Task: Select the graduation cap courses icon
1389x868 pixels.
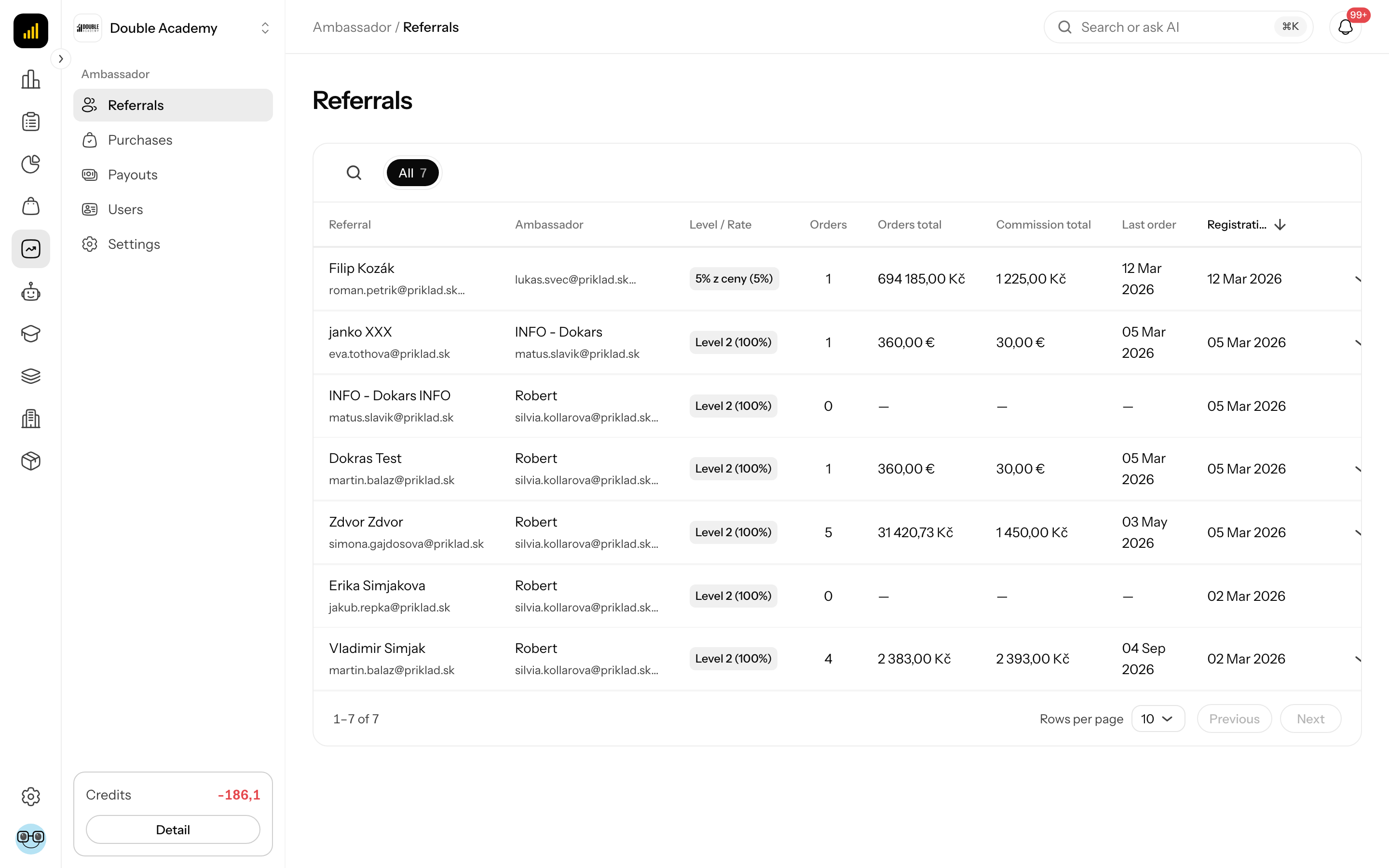Action: point(30,334)
